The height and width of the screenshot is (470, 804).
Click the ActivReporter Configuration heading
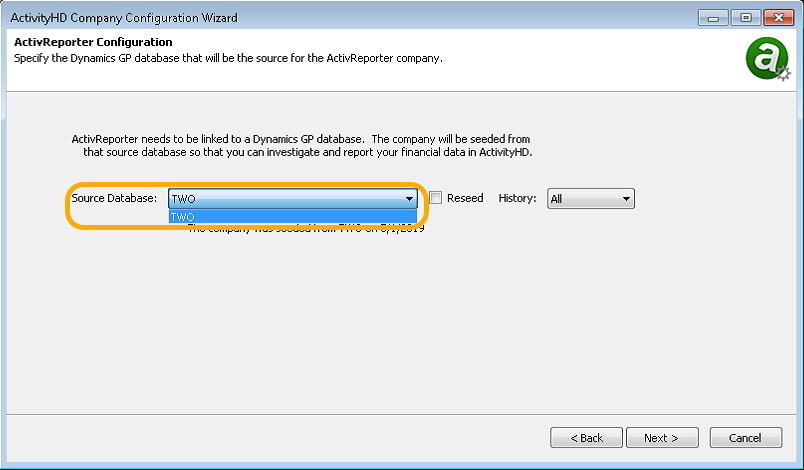coord(93,42)
